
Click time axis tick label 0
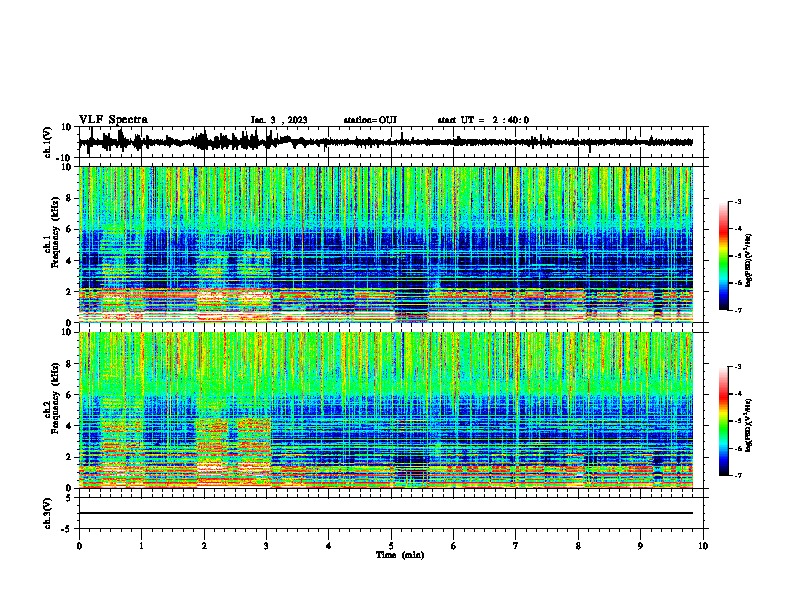click(x=79, y=546)
